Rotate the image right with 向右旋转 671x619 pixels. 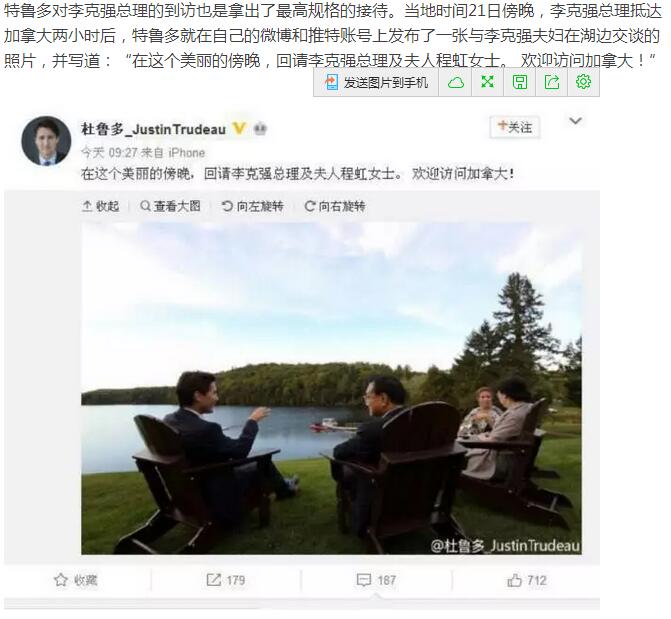pos(335,206)
